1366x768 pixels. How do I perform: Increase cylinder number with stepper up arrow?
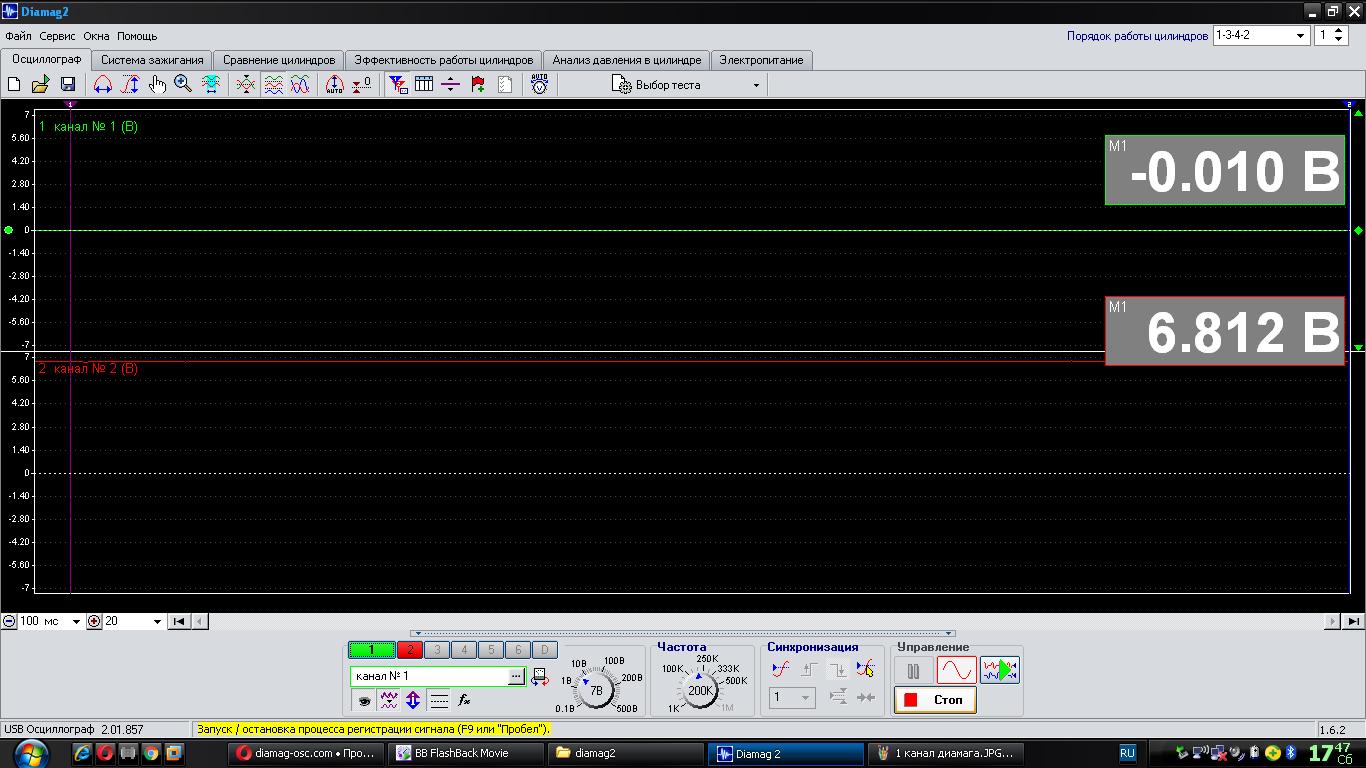coord(1340,31)
